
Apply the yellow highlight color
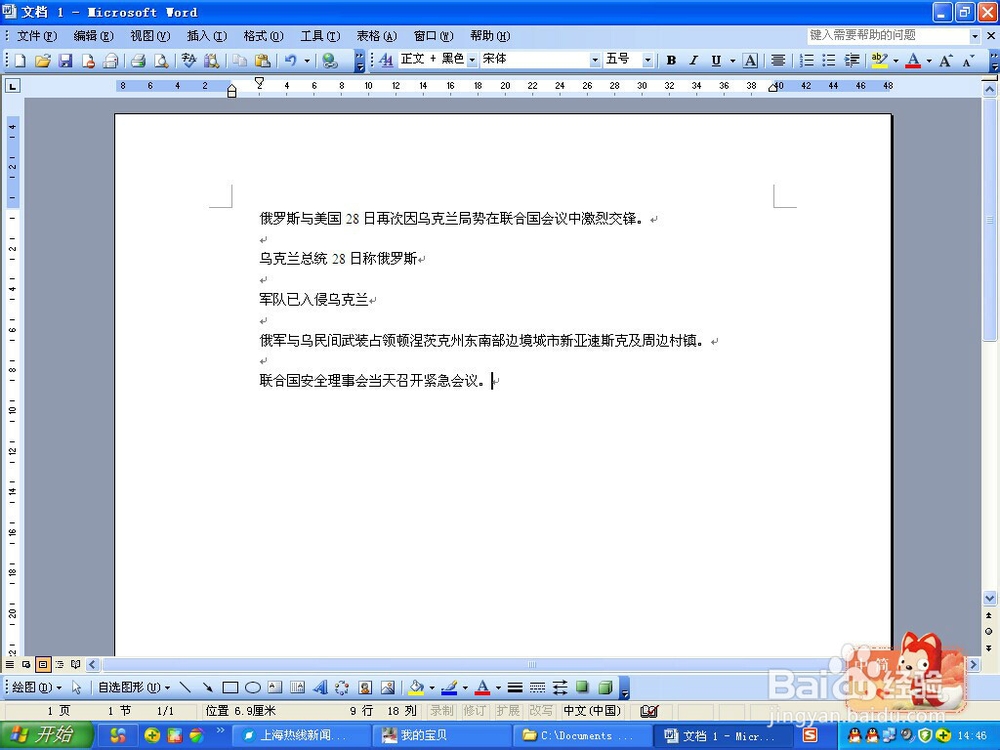coord(879,60)
